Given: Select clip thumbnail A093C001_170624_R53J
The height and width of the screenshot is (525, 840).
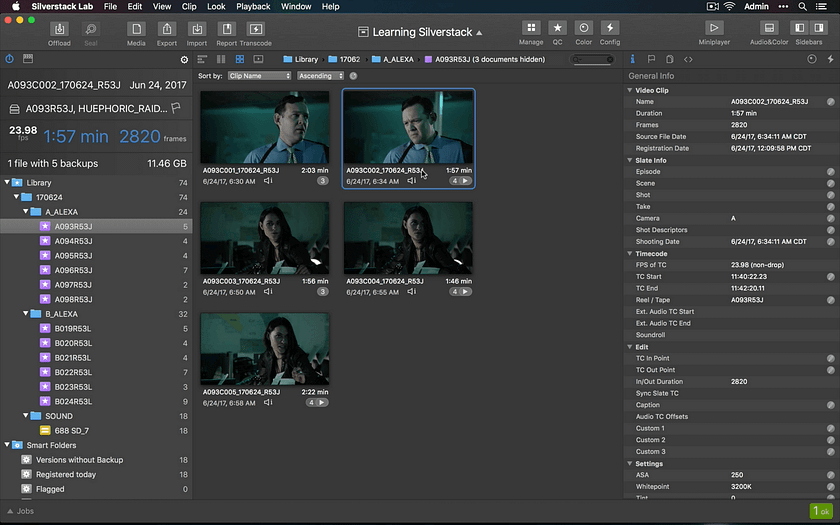Looking at the screenshot, I should [265, 127].
